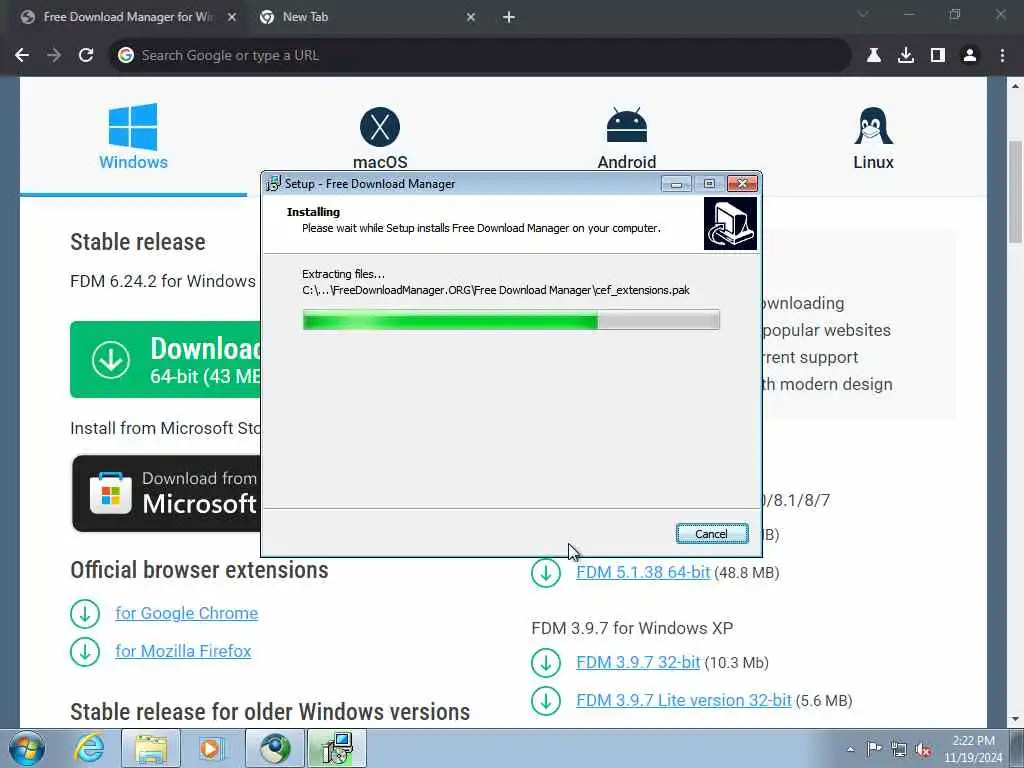
Task: Click the Setup dialog title bar icon
Action: coord(273,184)
